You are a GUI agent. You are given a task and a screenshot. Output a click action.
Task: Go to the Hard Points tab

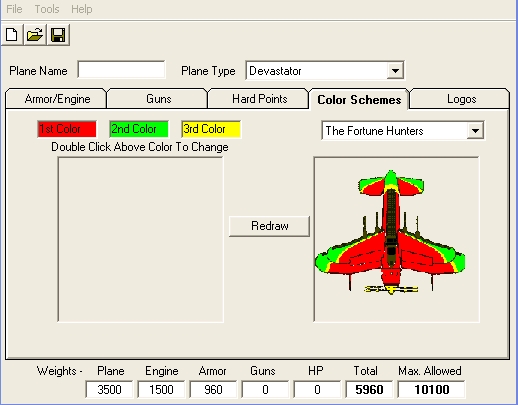(259, 99)
